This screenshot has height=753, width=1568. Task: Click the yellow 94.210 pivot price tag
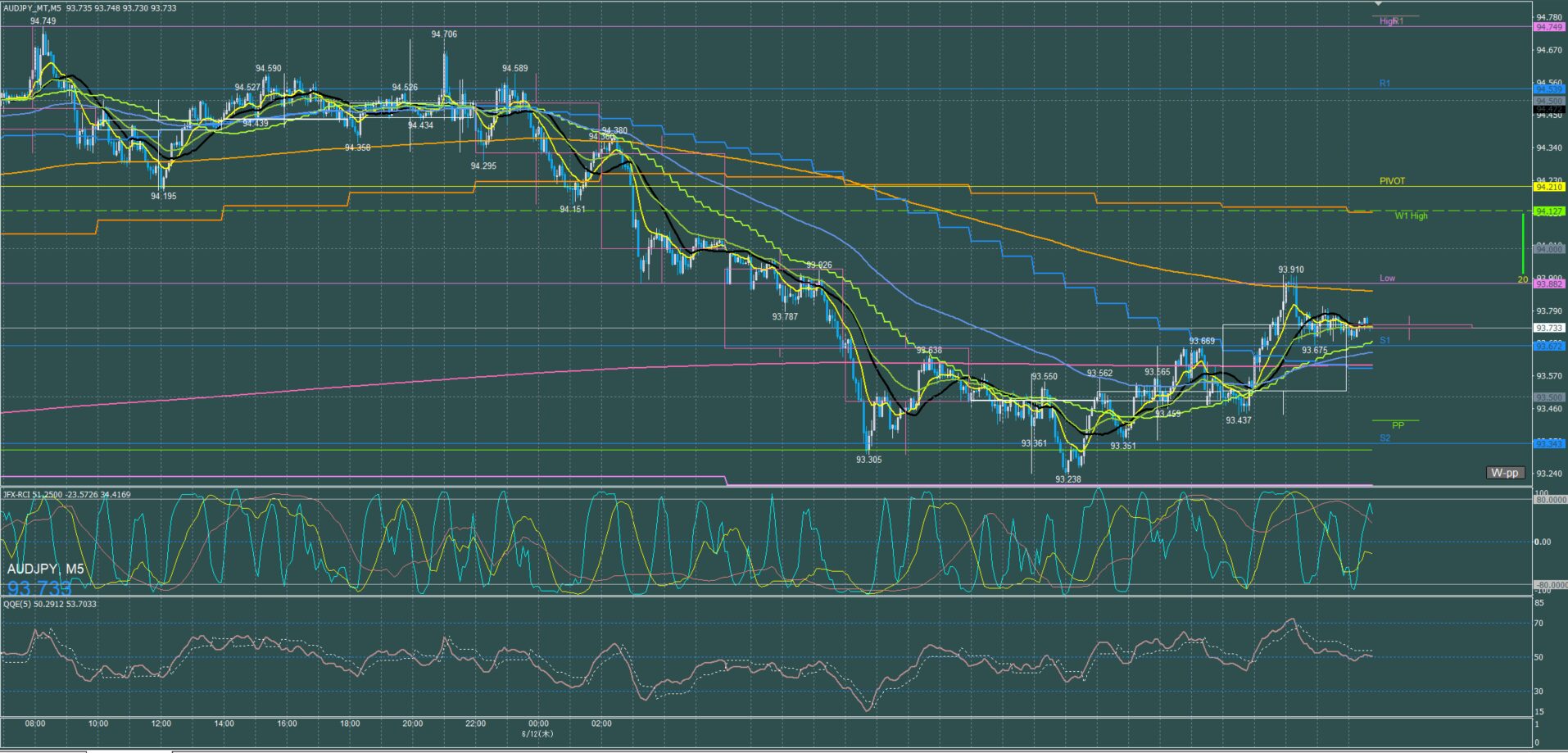1548,187
